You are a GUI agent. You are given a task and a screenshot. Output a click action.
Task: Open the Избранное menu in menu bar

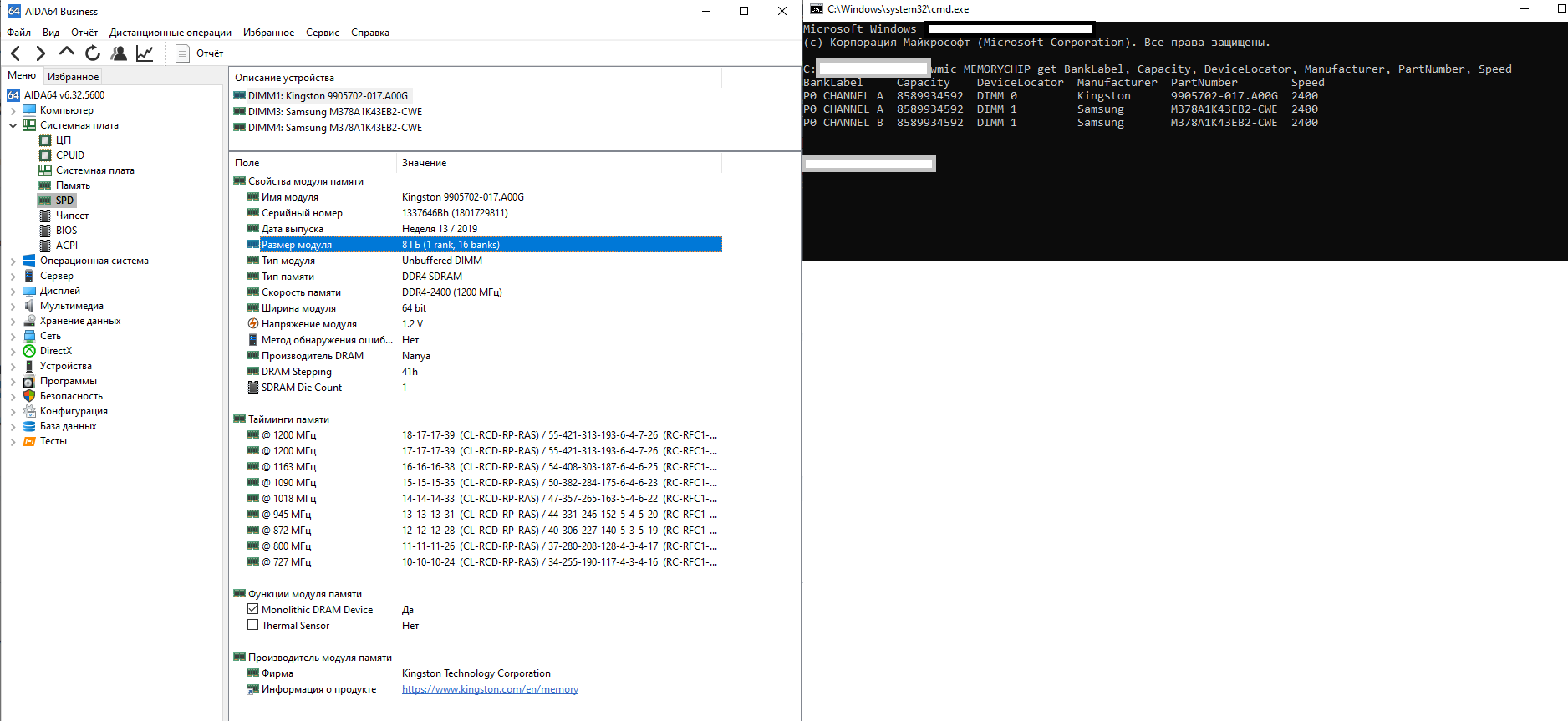[x=268, y=33]
